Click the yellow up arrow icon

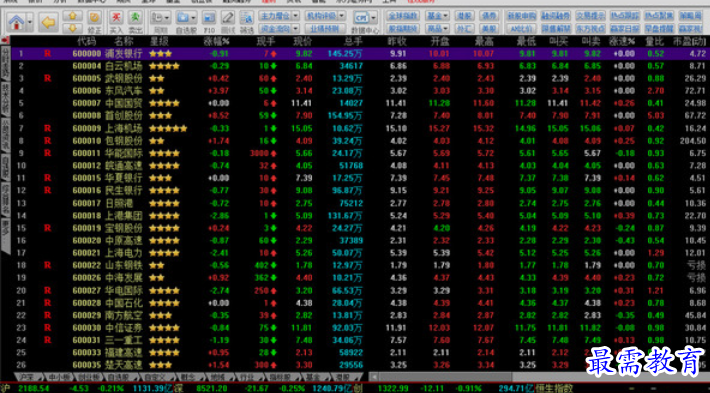coord(72,16)
